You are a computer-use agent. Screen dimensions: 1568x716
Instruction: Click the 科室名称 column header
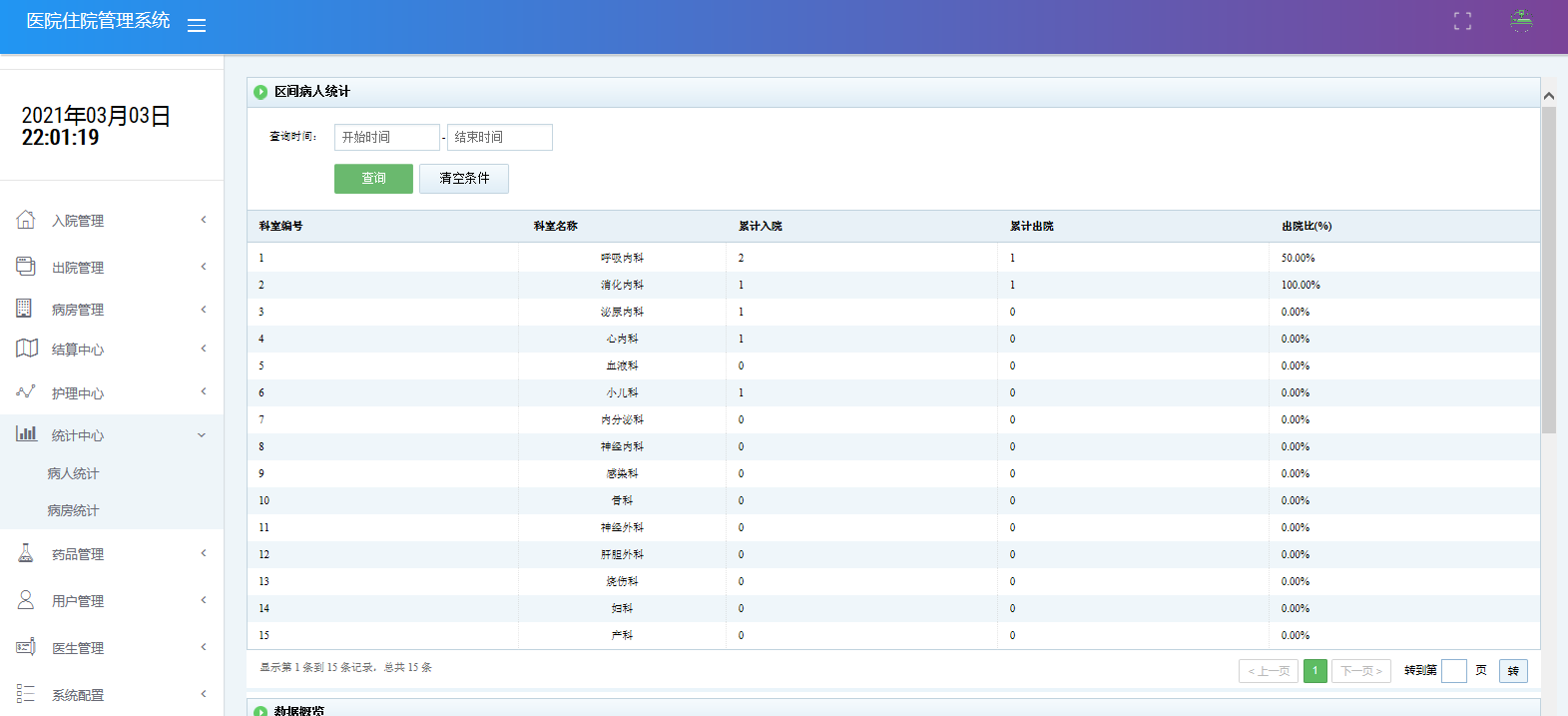pos(556,227)
